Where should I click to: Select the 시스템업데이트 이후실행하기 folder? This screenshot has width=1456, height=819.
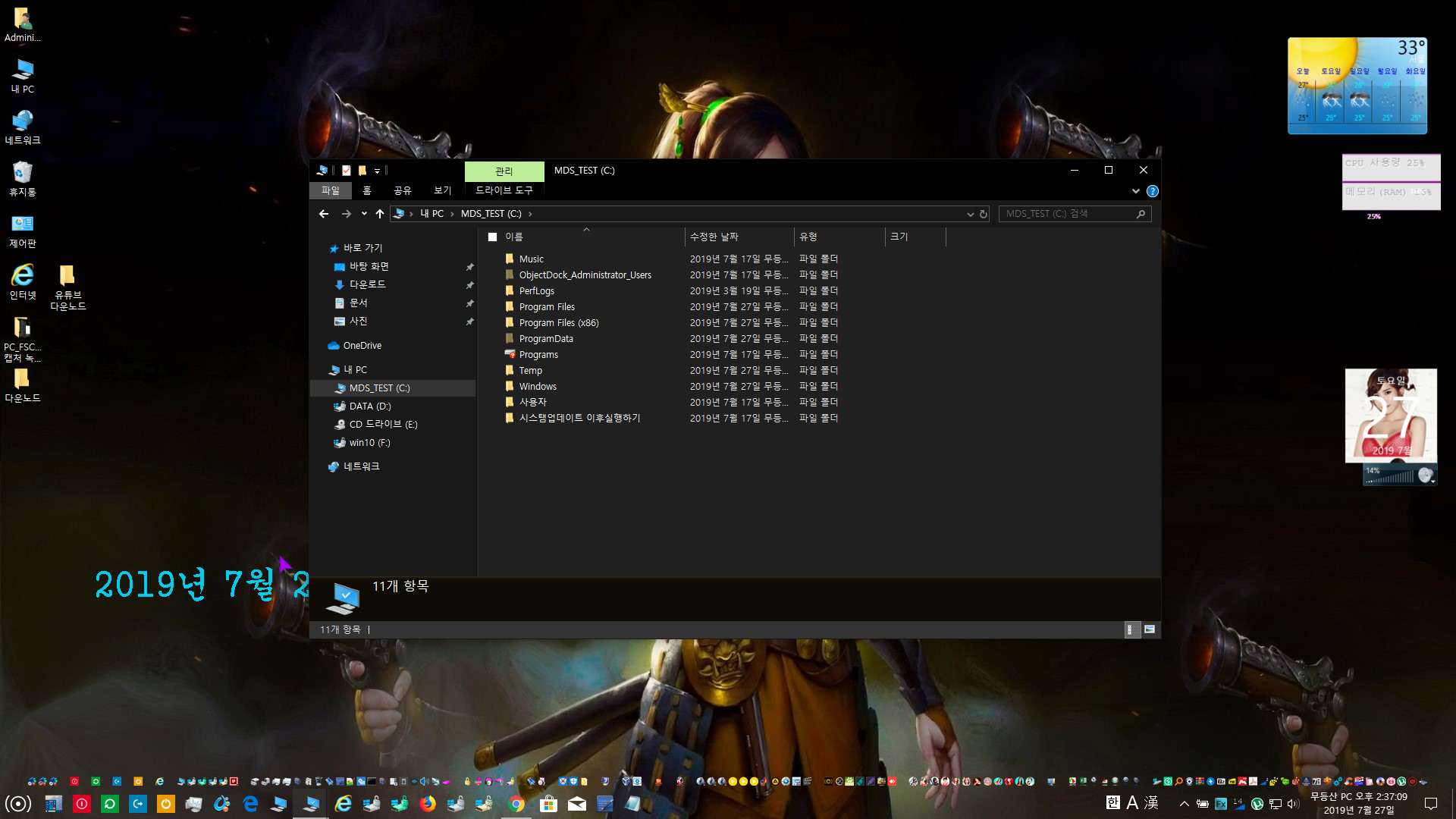[x=579, y=418]
